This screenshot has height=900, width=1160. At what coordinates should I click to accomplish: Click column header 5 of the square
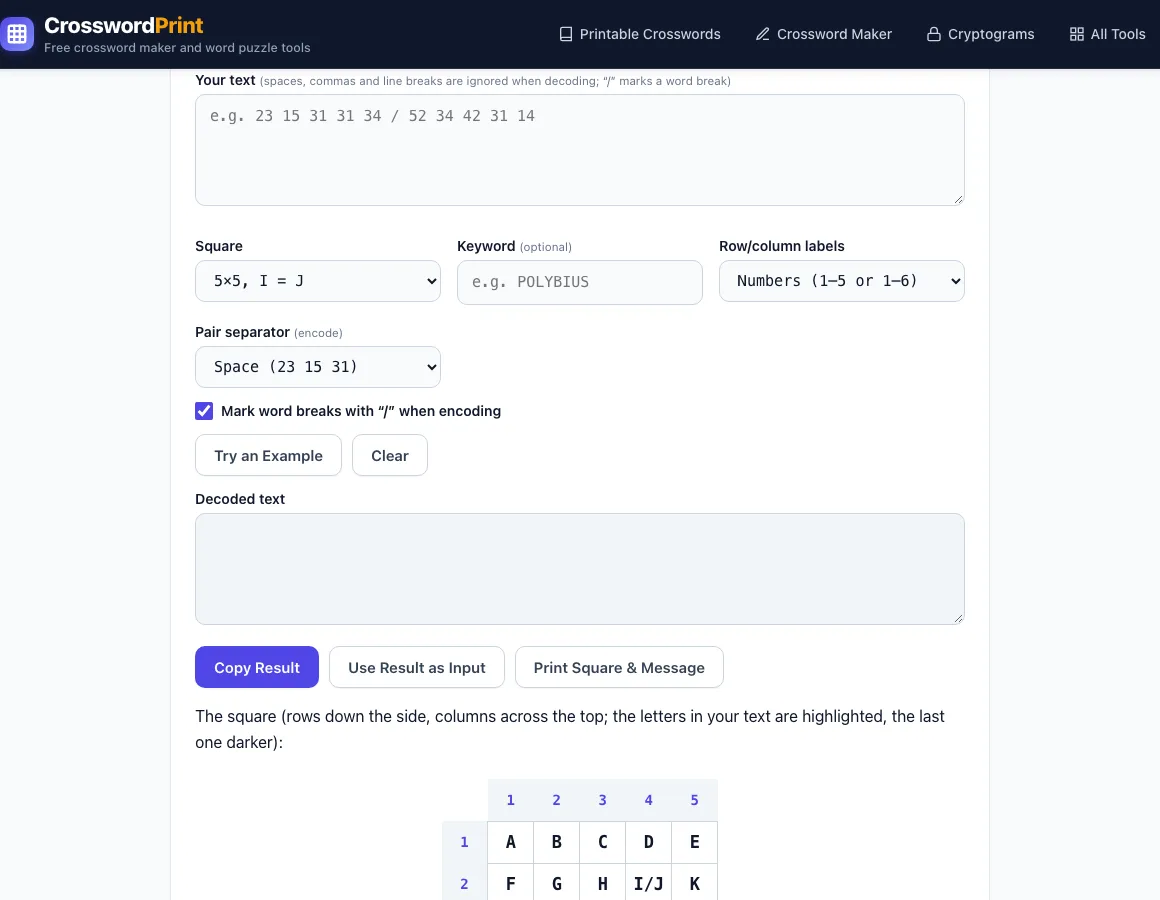tap(694, 800)
